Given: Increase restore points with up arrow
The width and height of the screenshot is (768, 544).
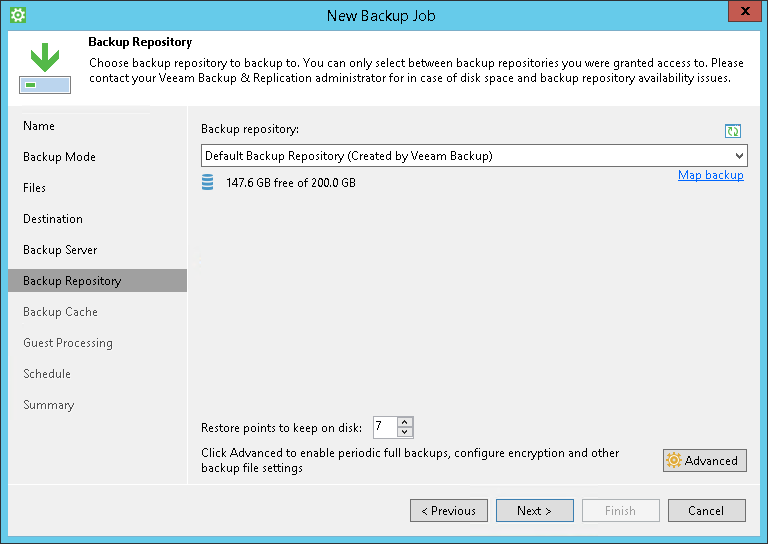Looking at the screenshot, I should point(405,422).
